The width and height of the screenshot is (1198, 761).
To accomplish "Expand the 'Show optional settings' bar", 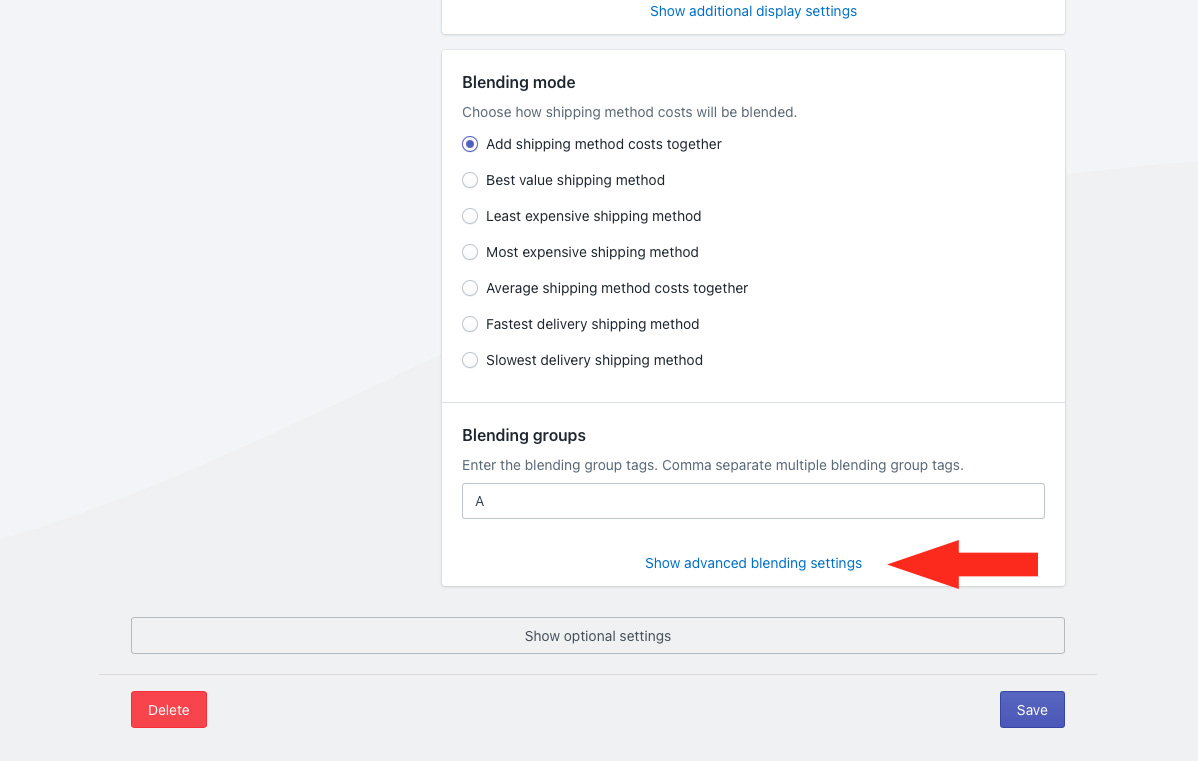I will tap(597, 636).
